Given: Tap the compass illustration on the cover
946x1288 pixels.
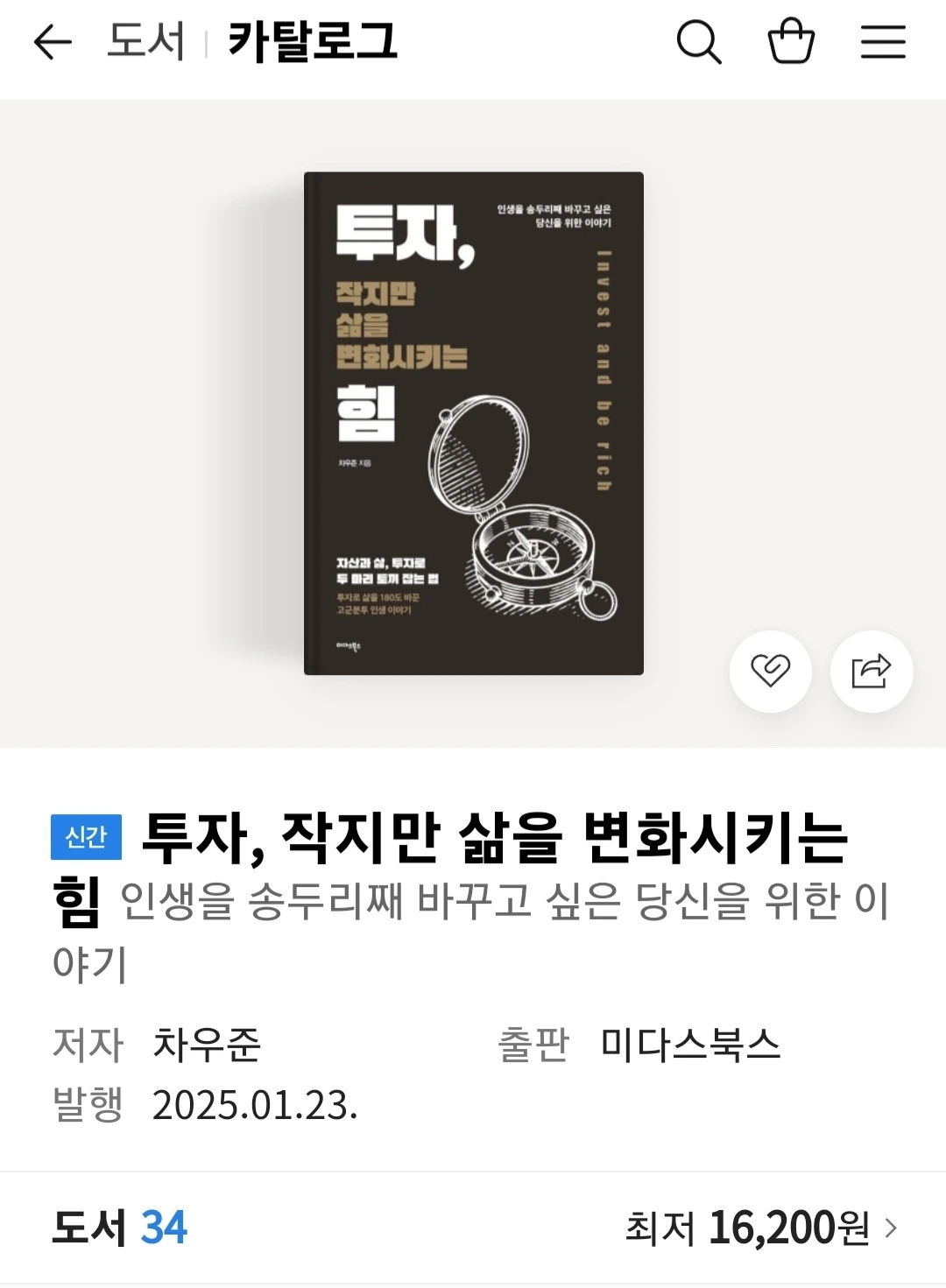Looking at the screenshot, I should pyautogui.click(x=523, y=510).
